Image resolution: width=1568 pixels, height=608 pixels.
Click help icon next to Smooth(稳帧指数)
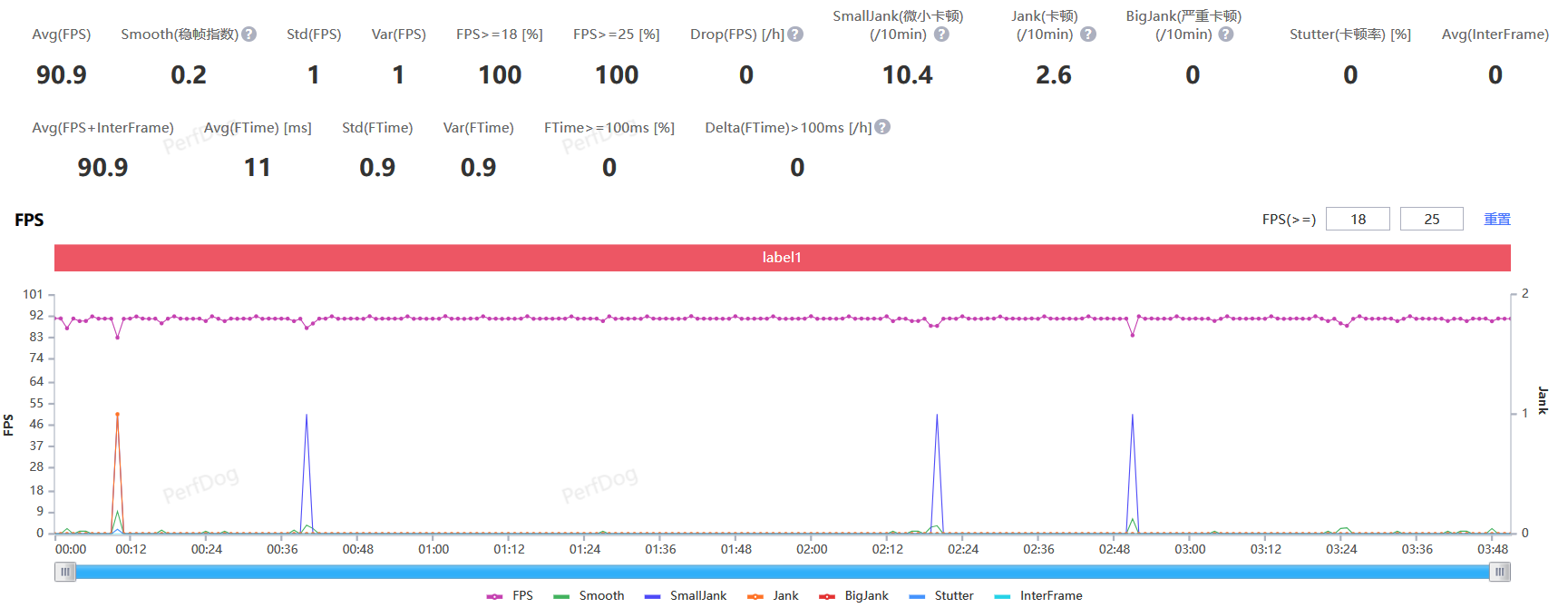[x=249, y=34]
